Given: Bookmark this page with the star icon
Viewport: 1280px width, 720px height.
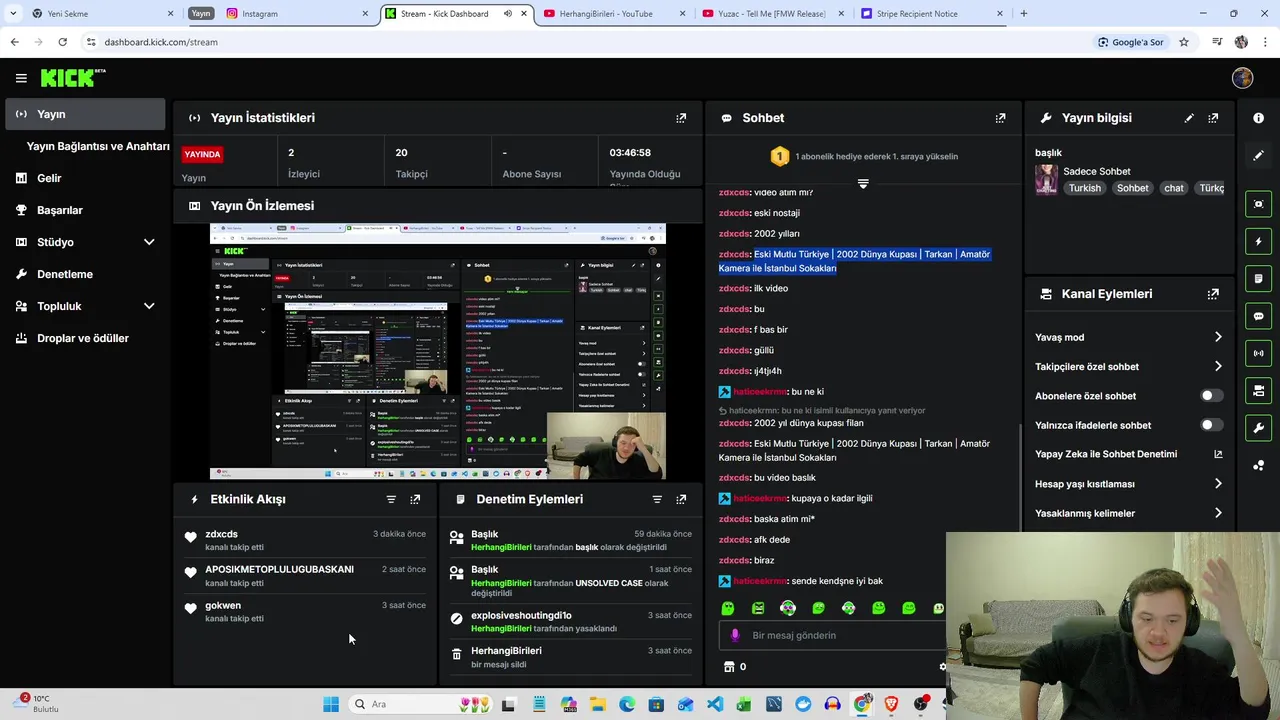Looking at the screenshot, I should [1184, 42].
